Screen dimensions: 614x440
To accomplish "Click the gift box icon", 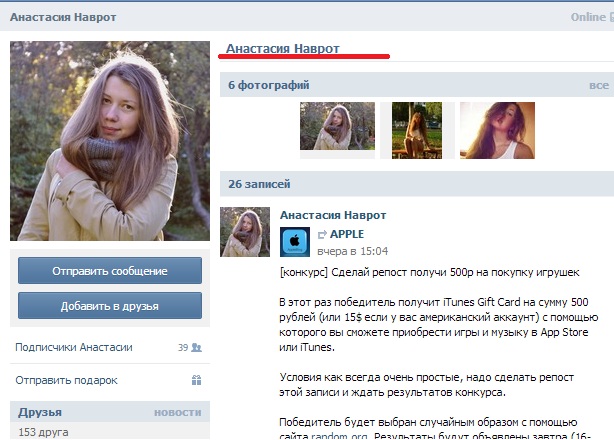I will coord(197,380).
